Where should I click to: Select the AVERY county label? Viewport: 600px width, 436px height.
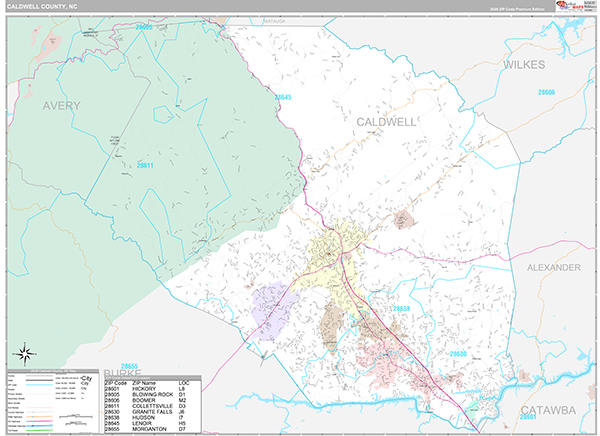tap(60, 104)
